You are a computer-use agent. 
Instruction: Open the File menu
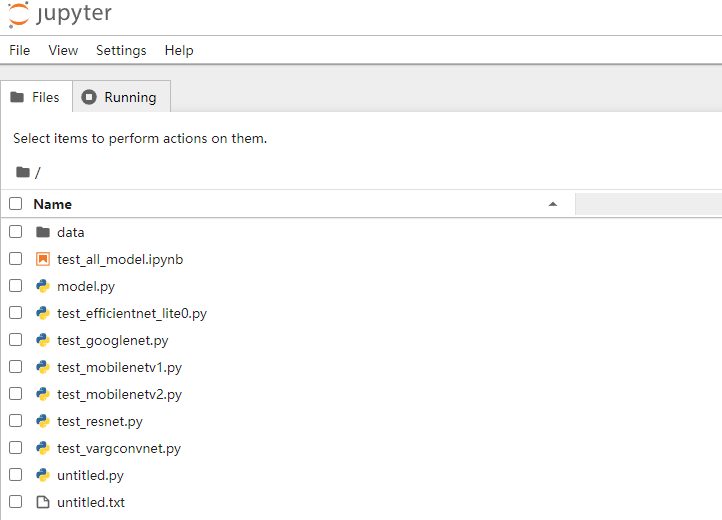click(x=19, y=50)
